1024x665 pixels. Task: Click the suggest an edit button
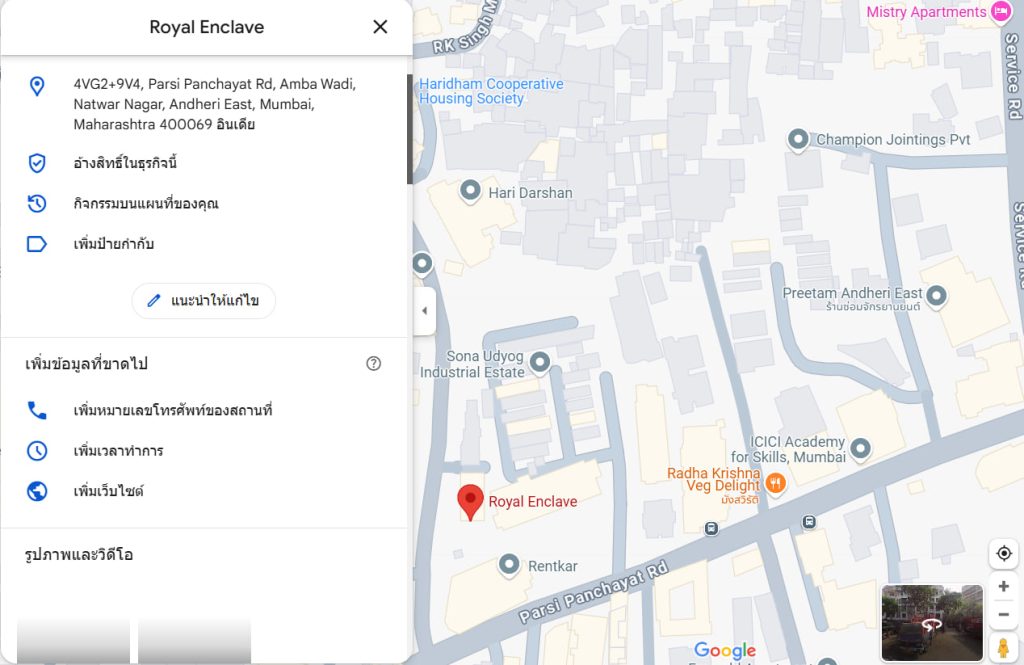coord(203,300)
